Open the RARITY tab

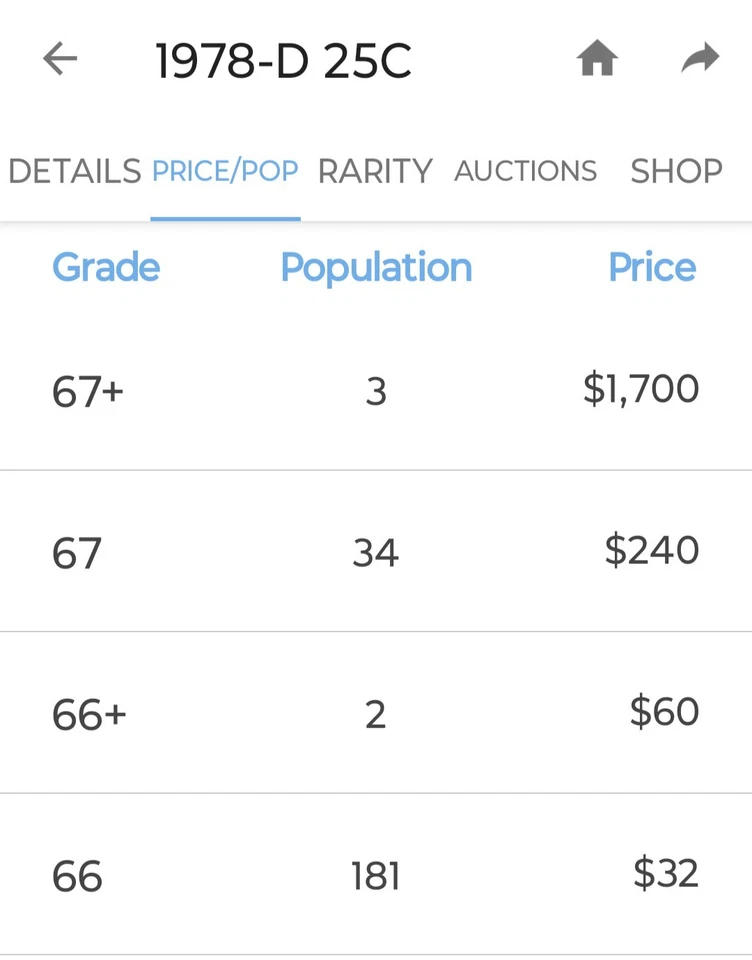click(375, 172)
